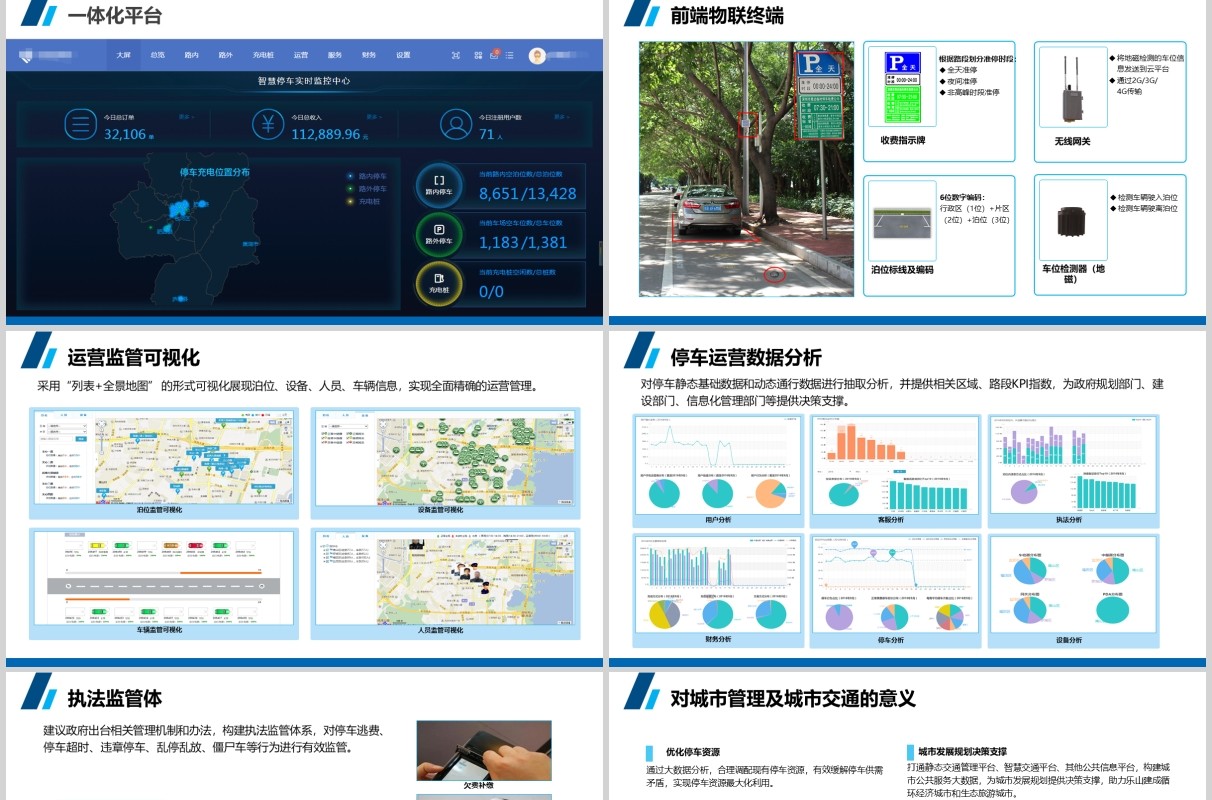Open the 财务分析 chart thumbnail
The height and width of the screenshot is (800, 1212).
(718, 585)
